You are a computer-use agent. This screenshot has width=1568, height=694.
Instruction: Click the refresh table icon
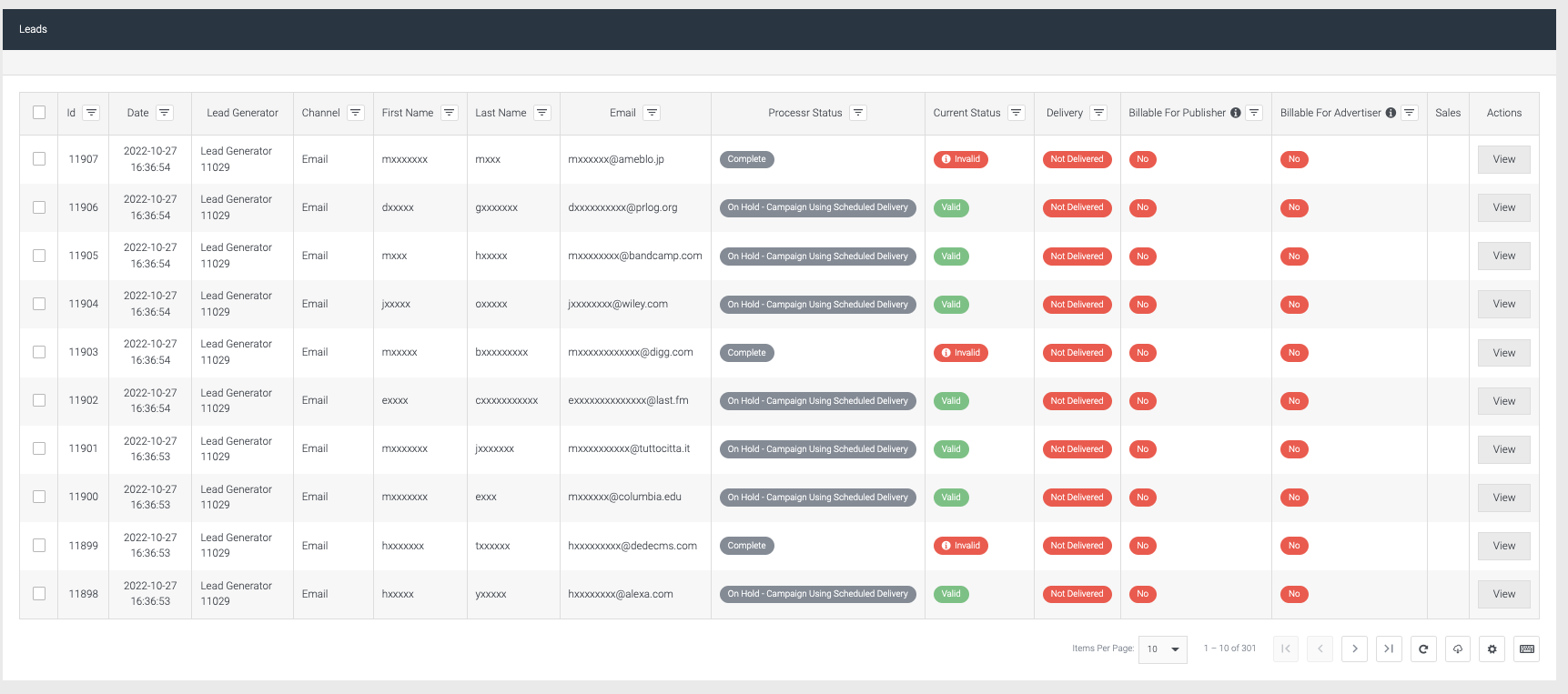(1423, 649)
